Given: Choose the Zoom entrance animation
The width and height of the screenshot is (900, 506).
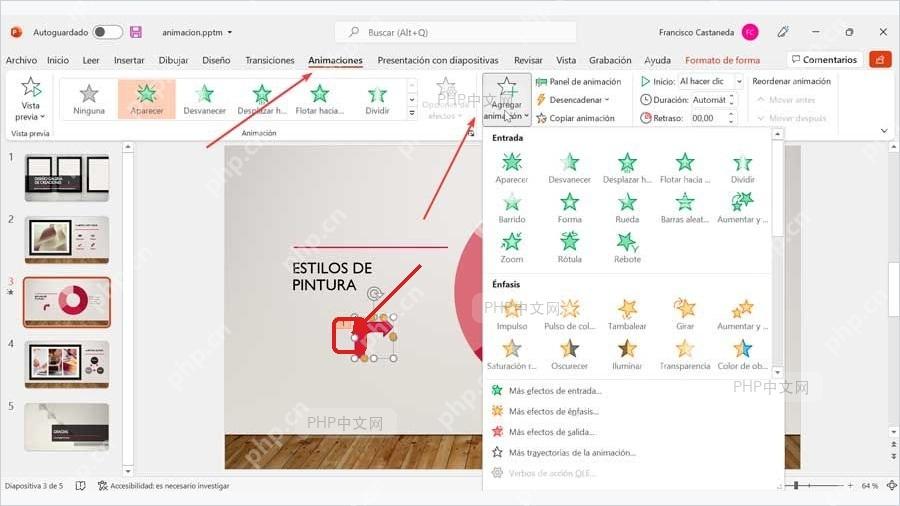Looking at the screenshot, I should pyautogui.click(x=511, y=248).
